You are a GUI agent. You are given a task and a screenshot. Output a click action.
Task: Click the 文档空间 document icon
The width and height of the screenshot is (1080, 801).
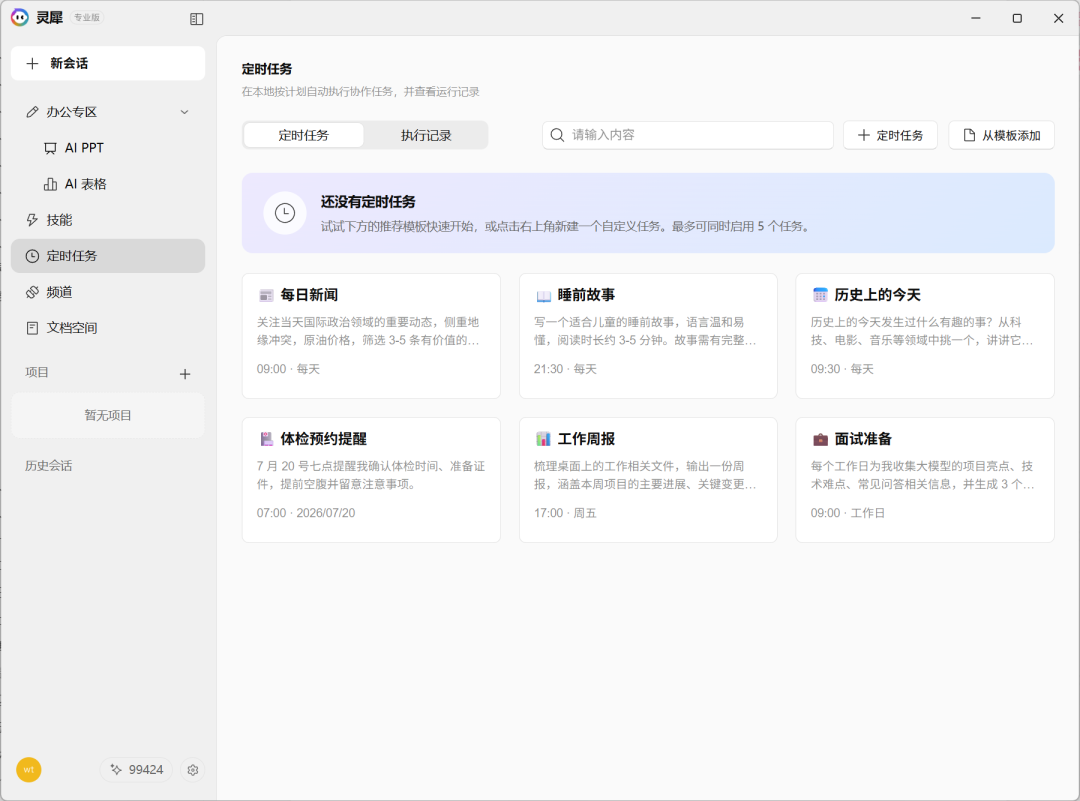[x=32, y=328]
